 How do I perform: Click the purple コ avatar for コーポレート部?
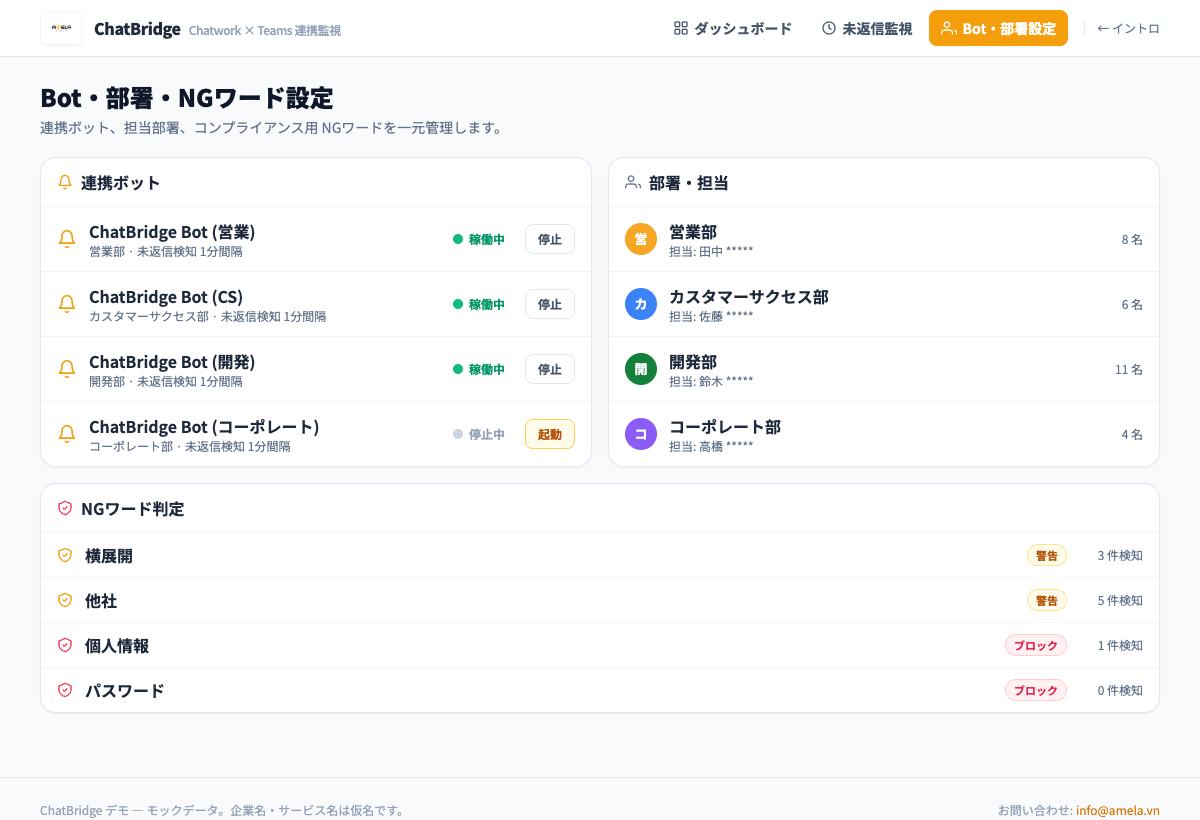click(641, 434)
